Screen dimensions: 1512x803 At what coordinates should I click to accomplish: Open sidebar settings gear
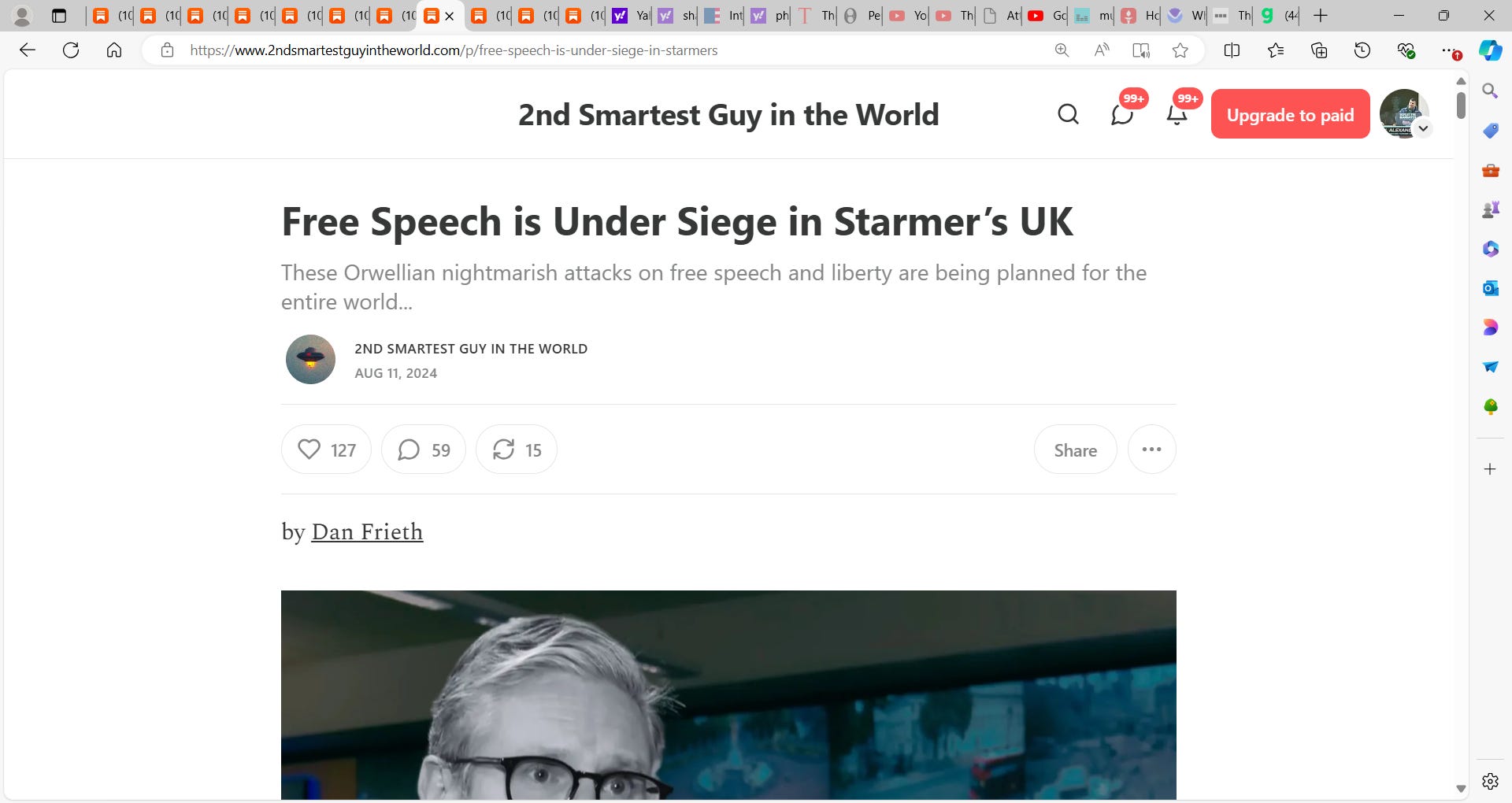click(x=1490, y=781)
